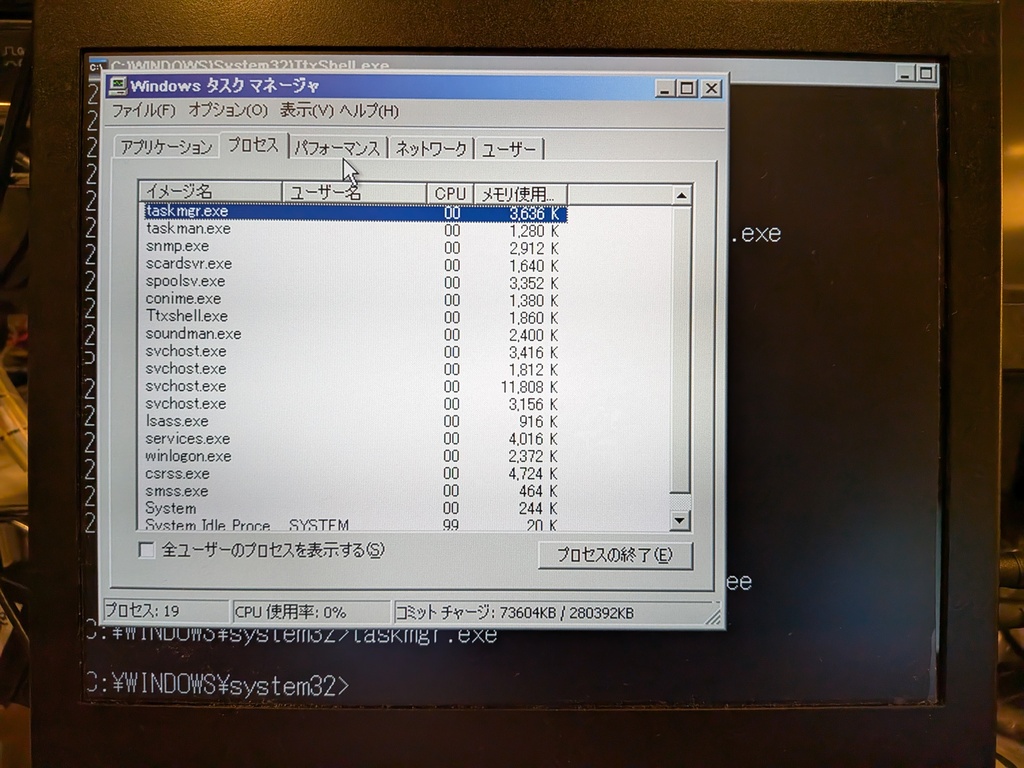Switch to the ネットワーク tab
The width and height of the screenshot is (1024, 768).
tap(431, 149)
